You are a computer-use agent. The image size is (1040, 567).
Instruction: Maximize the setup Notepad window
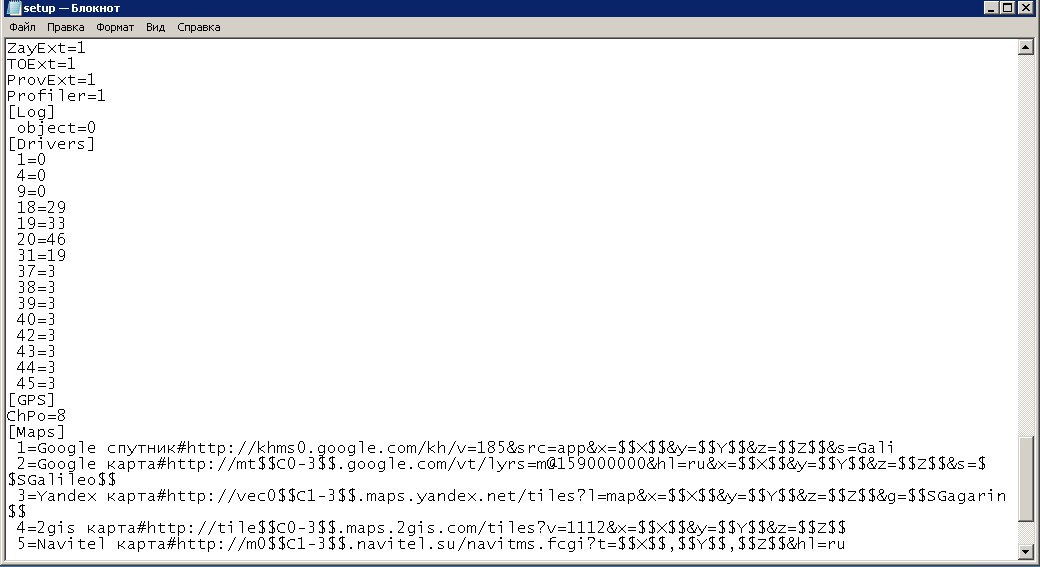tap(1007, 8)
